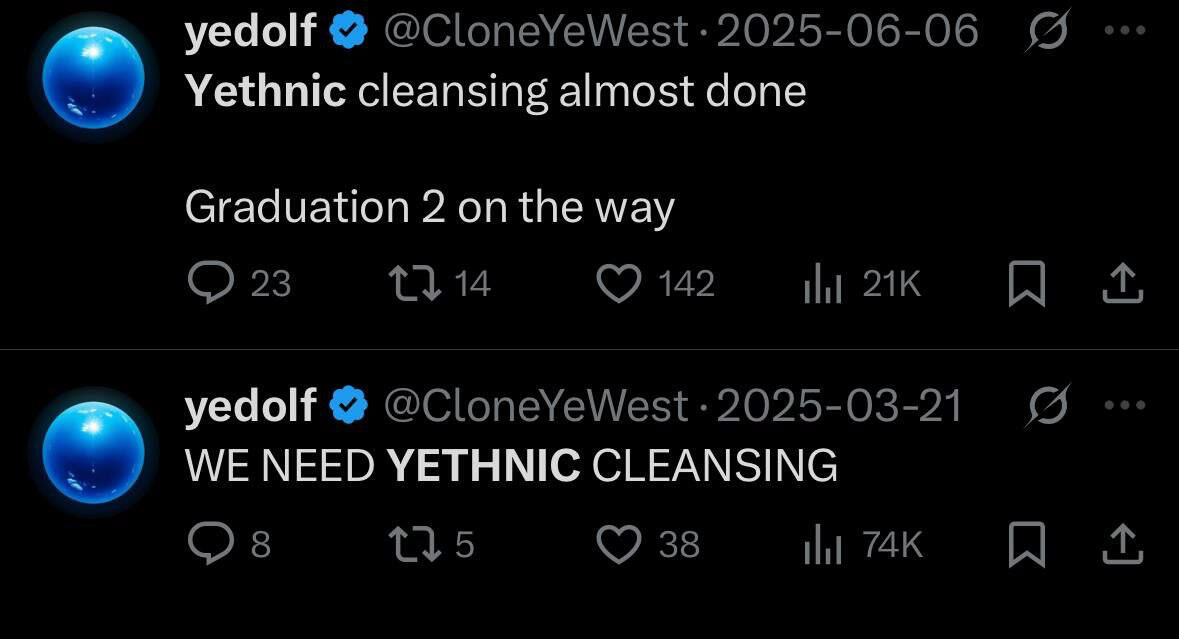
Task: Bookmark the June 6 post
Action: (x=1026, y=285)
